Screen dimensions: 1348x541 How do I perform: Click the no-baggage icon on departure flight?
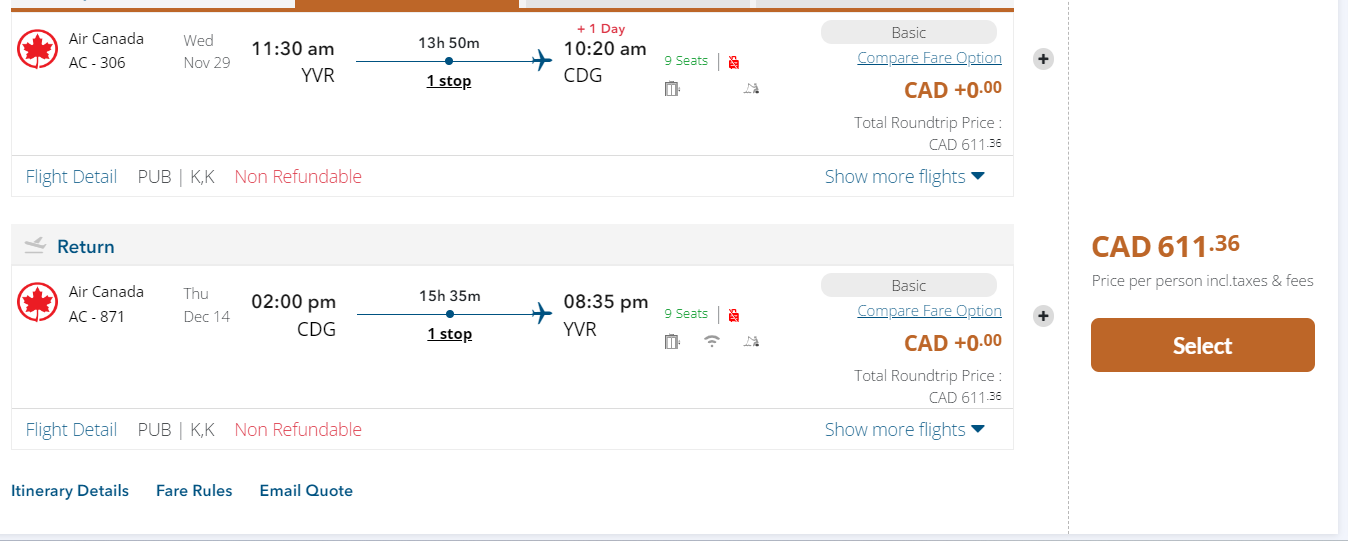(x=734, y=62)
